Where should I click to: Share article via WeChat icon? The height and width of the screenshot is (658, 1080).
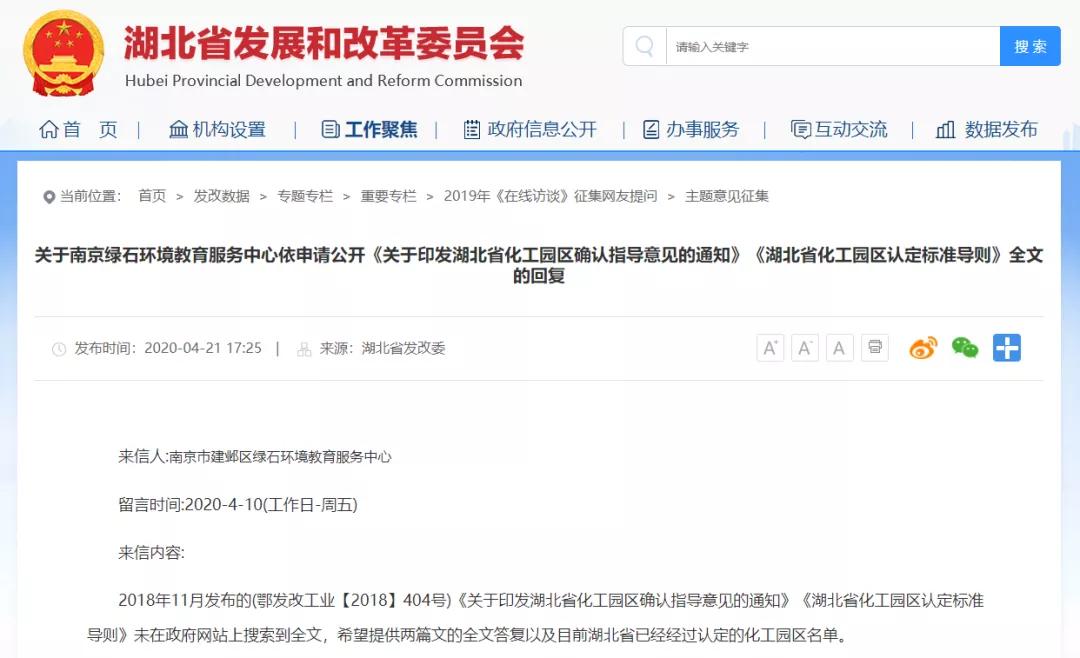[965, 348]
